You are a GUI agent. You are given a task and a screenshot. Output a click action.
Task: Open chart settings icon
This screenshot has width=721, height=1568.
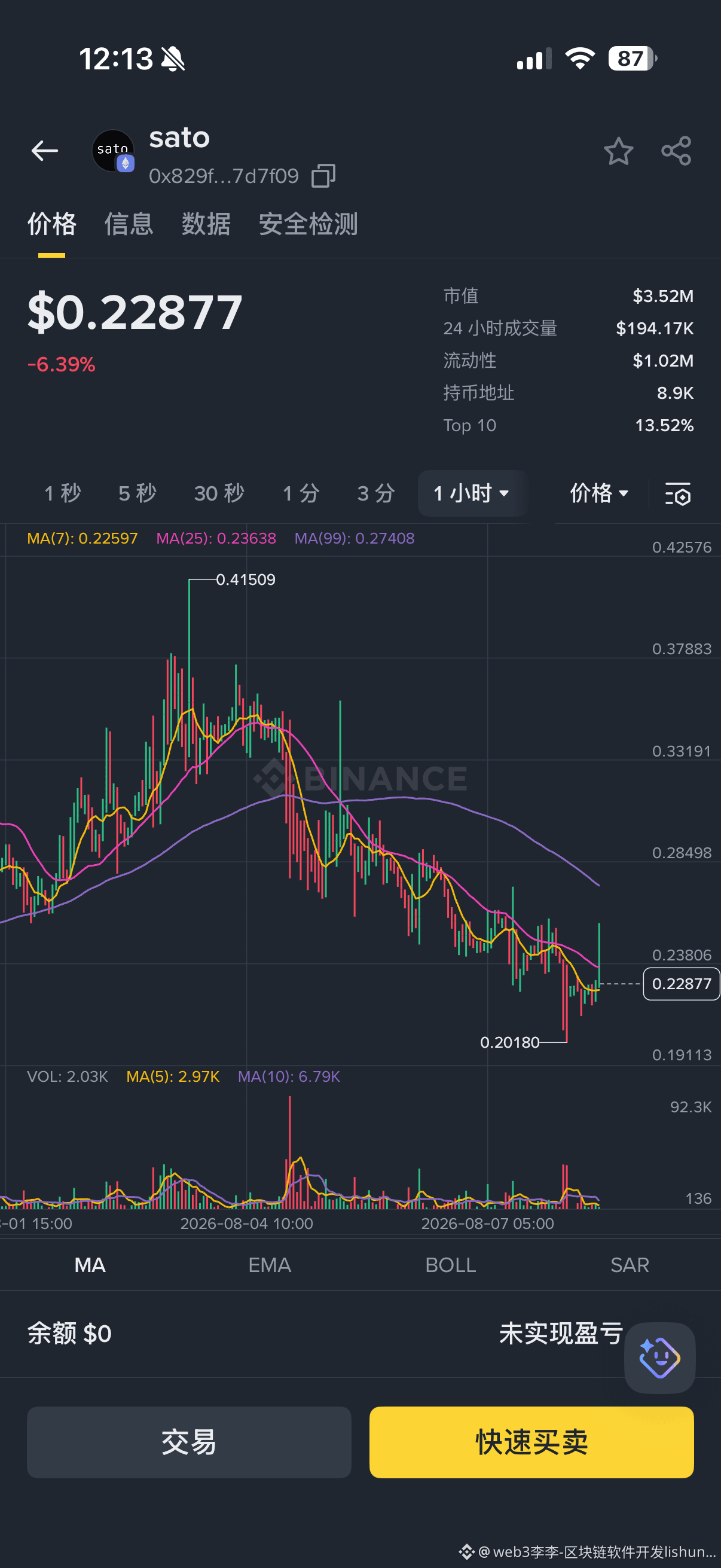pos(677,493)
